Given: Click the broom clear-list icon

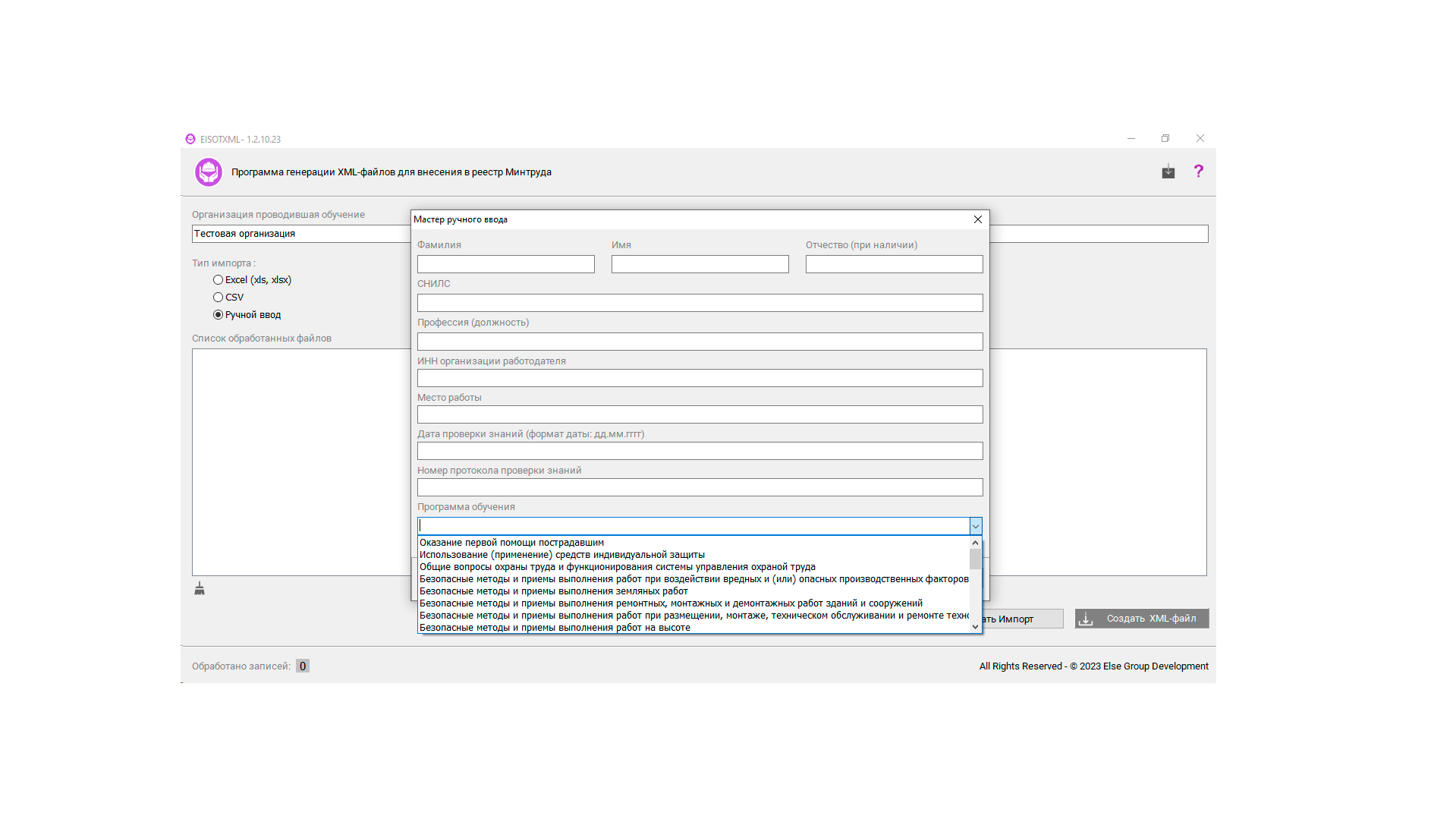Looking at the screenshot, I should point(200,588).
